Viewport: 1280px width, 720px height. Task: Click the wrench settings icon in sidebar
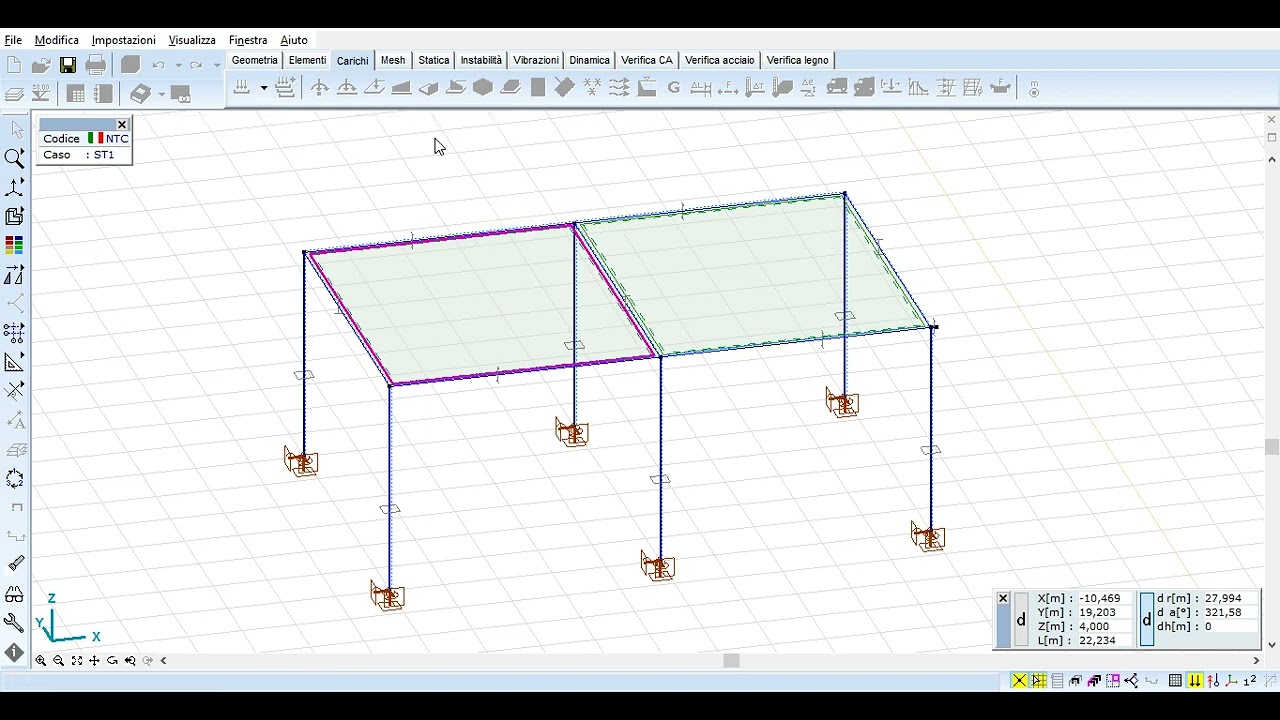click(x=15, y=623)
